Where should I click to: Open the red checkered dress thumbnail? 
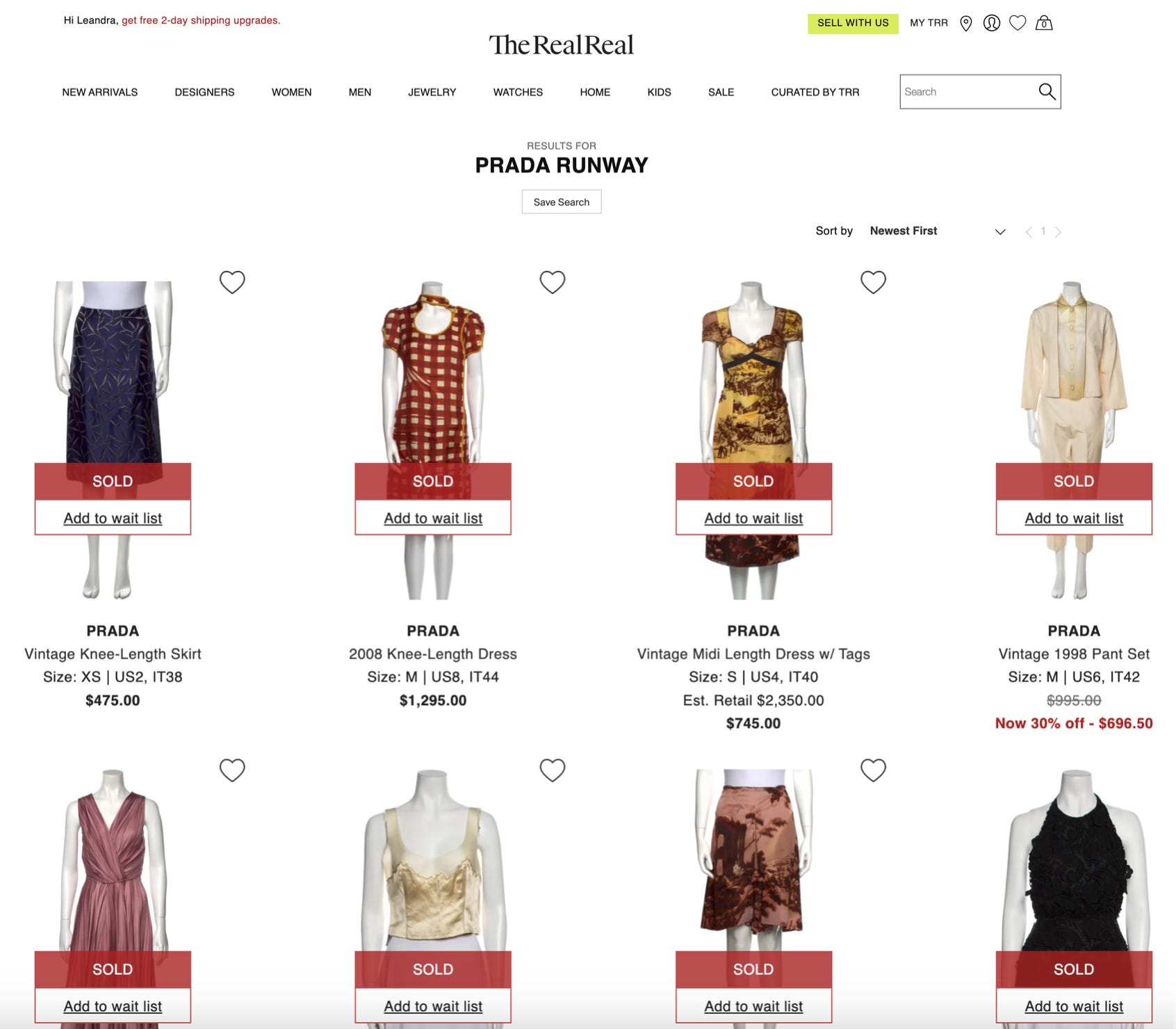(x=433, y=439)
